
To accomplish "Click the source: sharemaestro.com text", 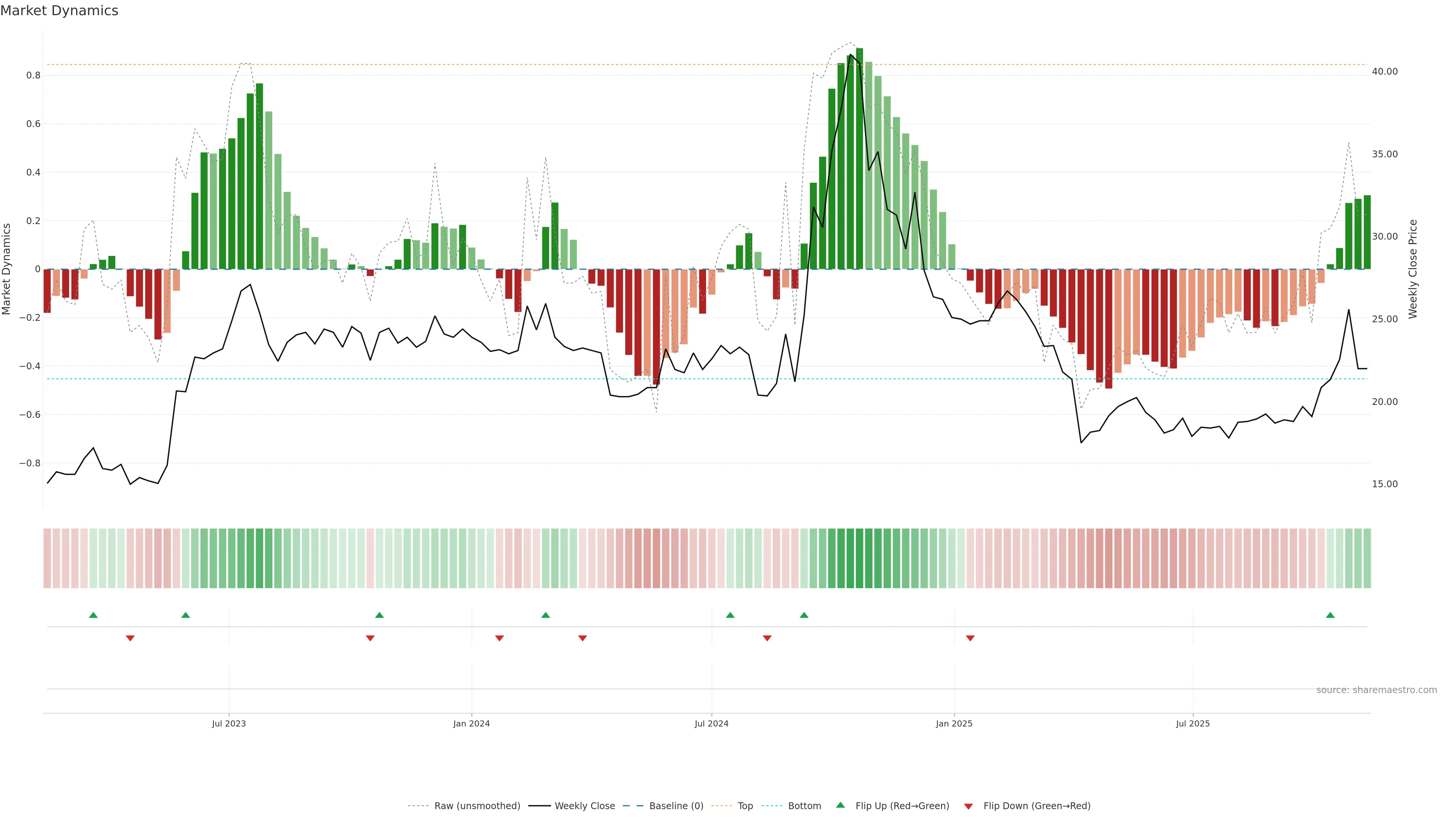I will [x=1376, y=690].
